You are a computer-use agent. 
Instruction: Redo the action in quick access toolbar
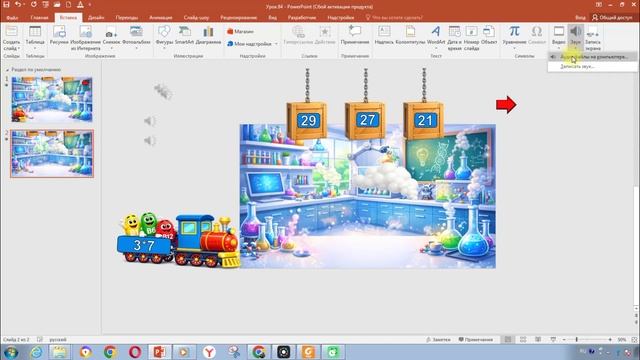coord(33,5)
